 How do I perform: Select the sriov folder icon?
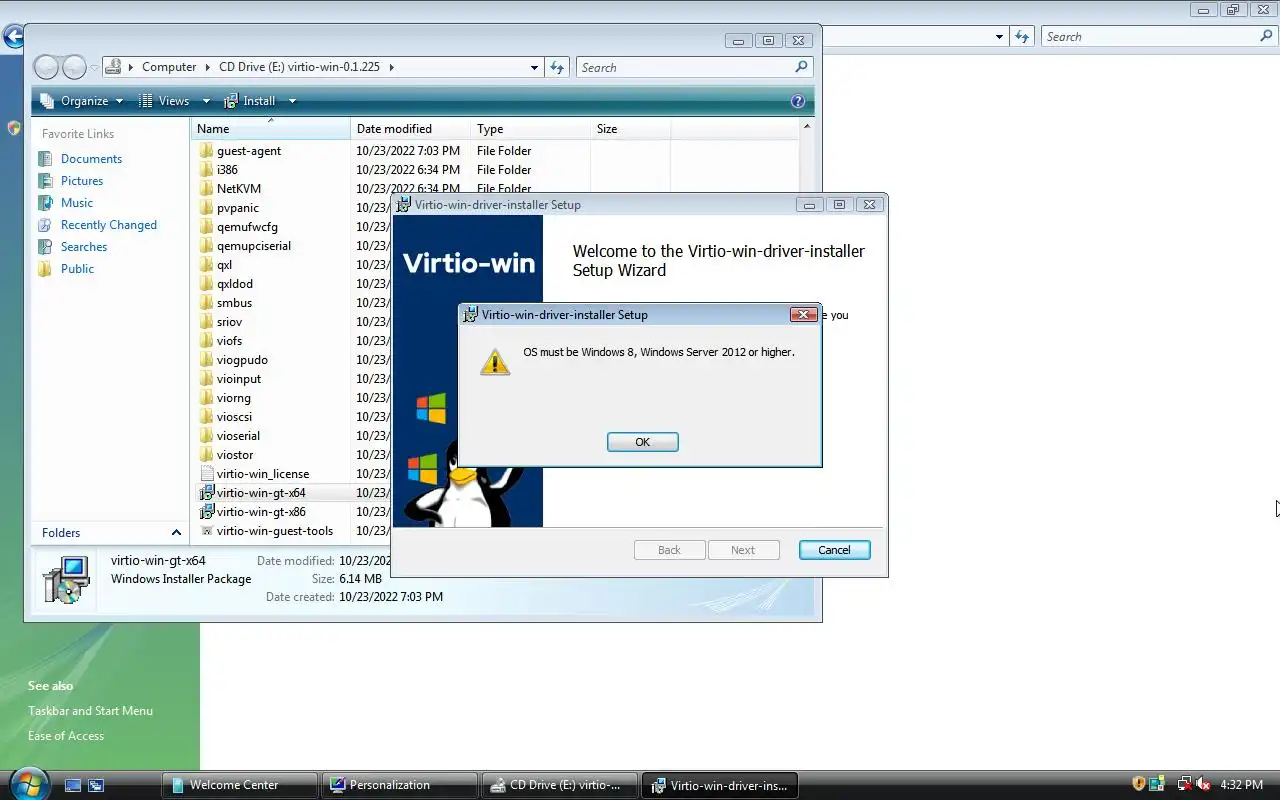coord(206,322)
